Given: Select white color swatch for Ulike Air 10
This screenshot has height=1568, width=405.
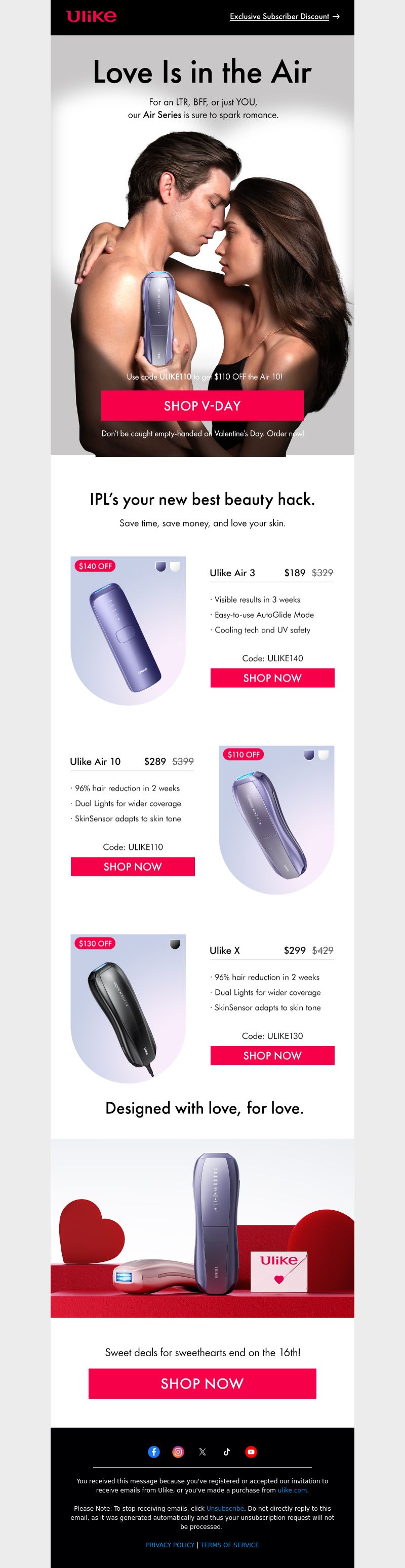Looking at the screenshot, I should click(323, 755).
